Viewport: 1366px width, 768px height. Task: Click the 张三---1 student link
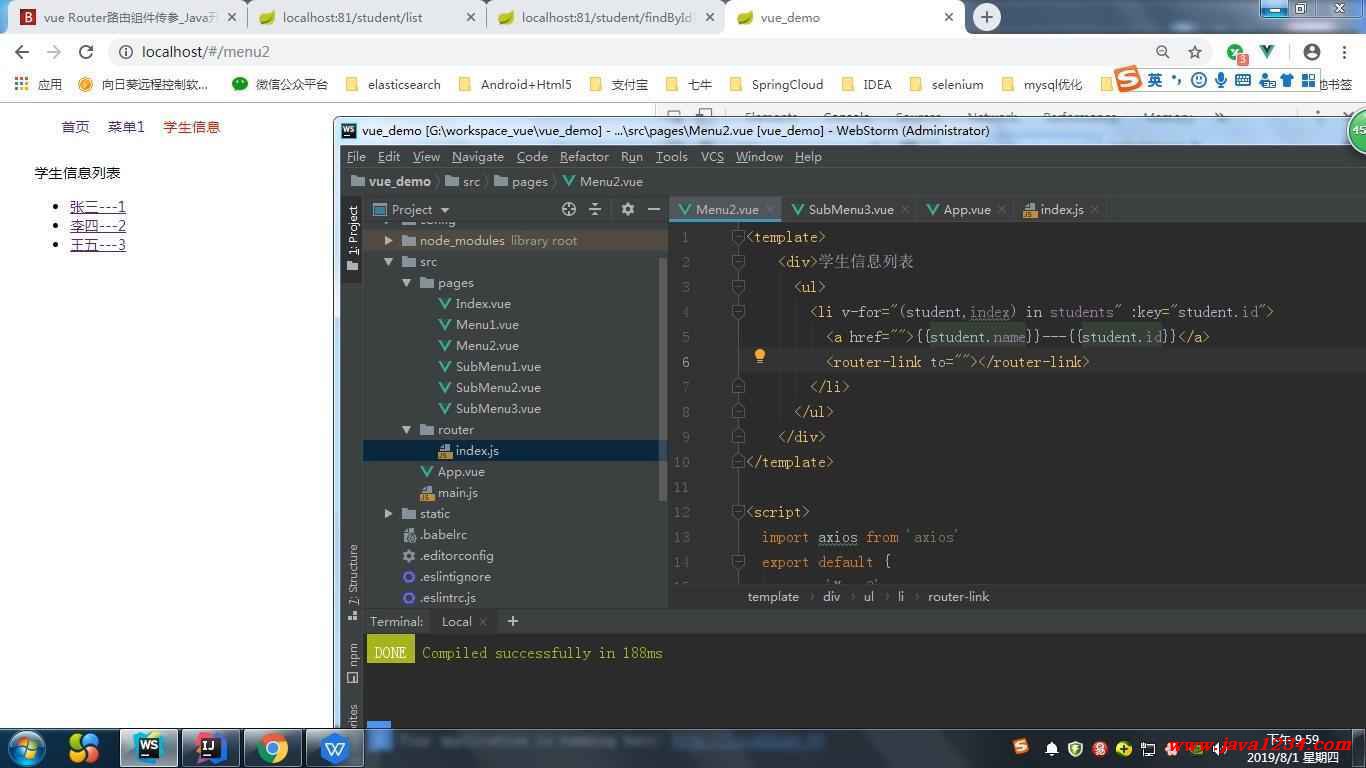[x=98, y=207]
